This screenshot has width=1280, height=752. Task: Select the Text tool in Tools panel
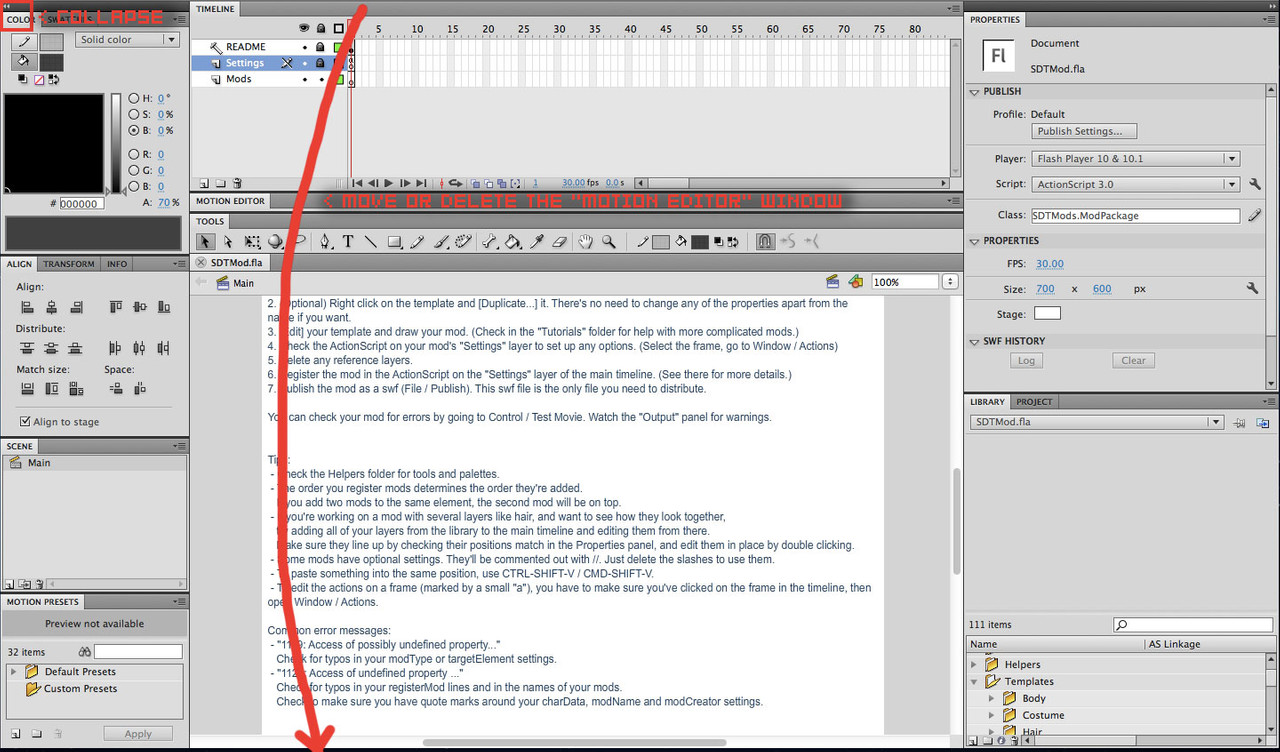click(348, 241)
